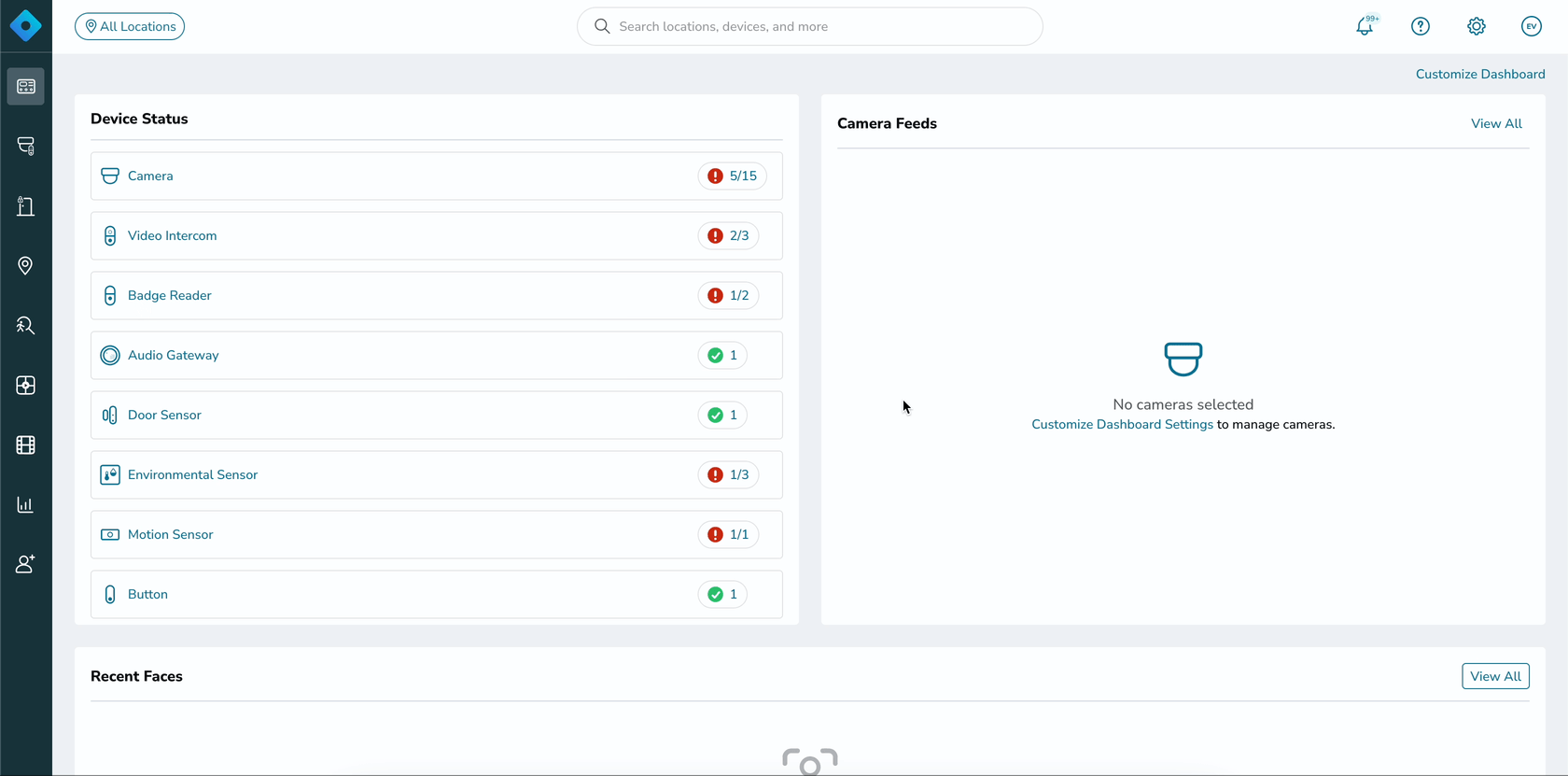The height and width of the screenshot is (776, 1568).
Task: Select the Motion Sensor row label
Action: click(x=171, y=534)
